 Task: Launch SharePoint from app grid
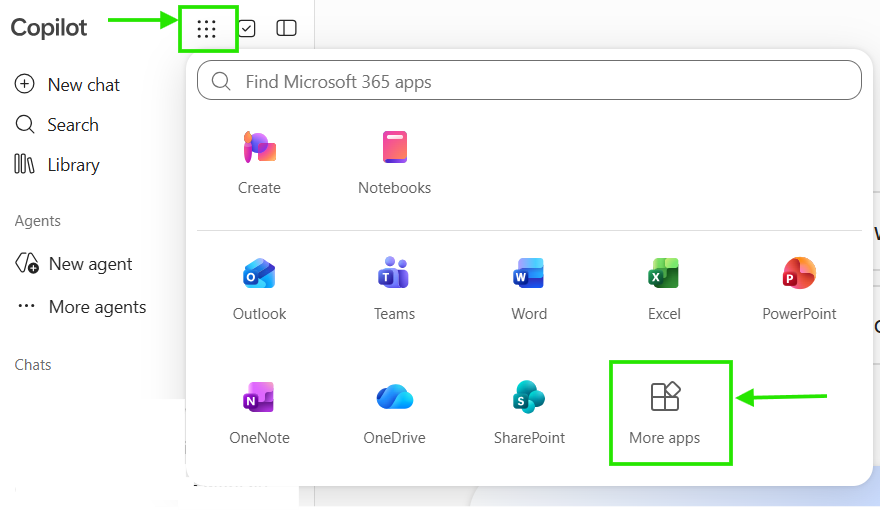pos(529,413)
